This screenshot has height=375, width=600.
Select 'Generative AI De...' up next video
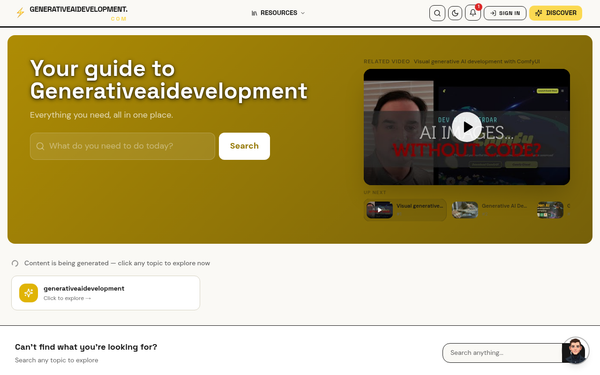490,210
